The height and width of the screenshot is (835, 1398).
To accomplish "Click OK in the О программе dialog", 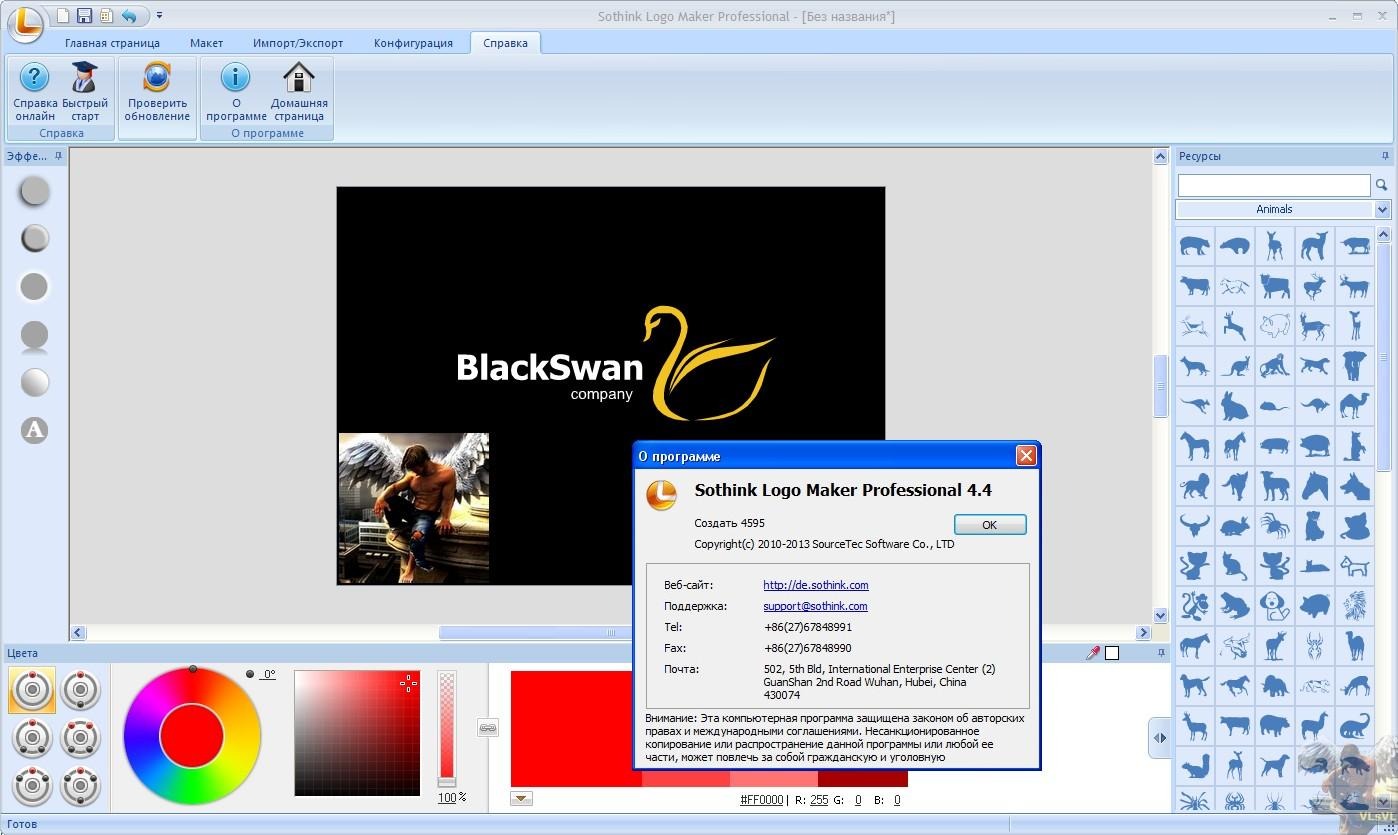I will tap(990, 524).
